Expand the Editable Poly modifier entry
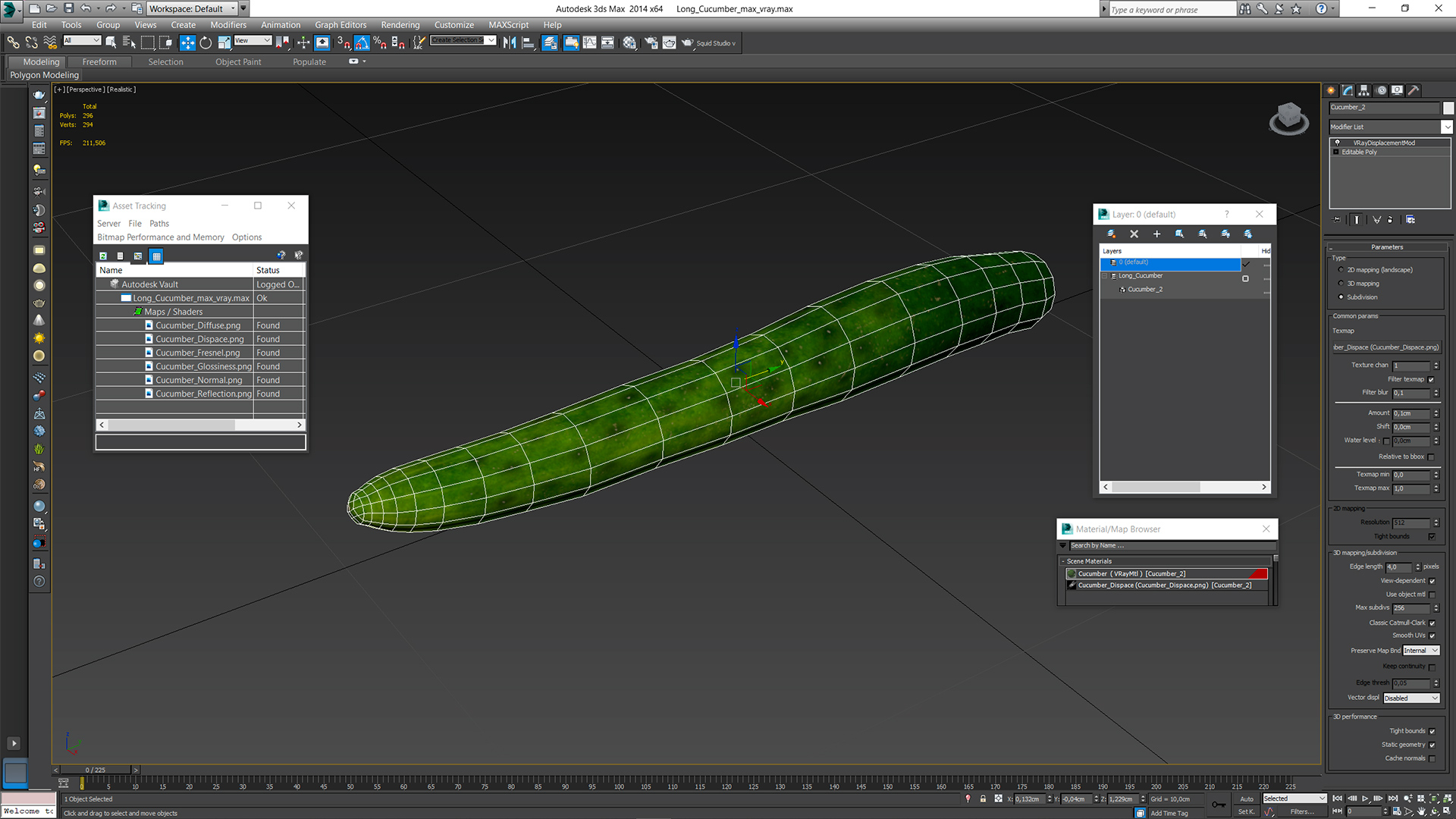 [x=1336, y=152]
